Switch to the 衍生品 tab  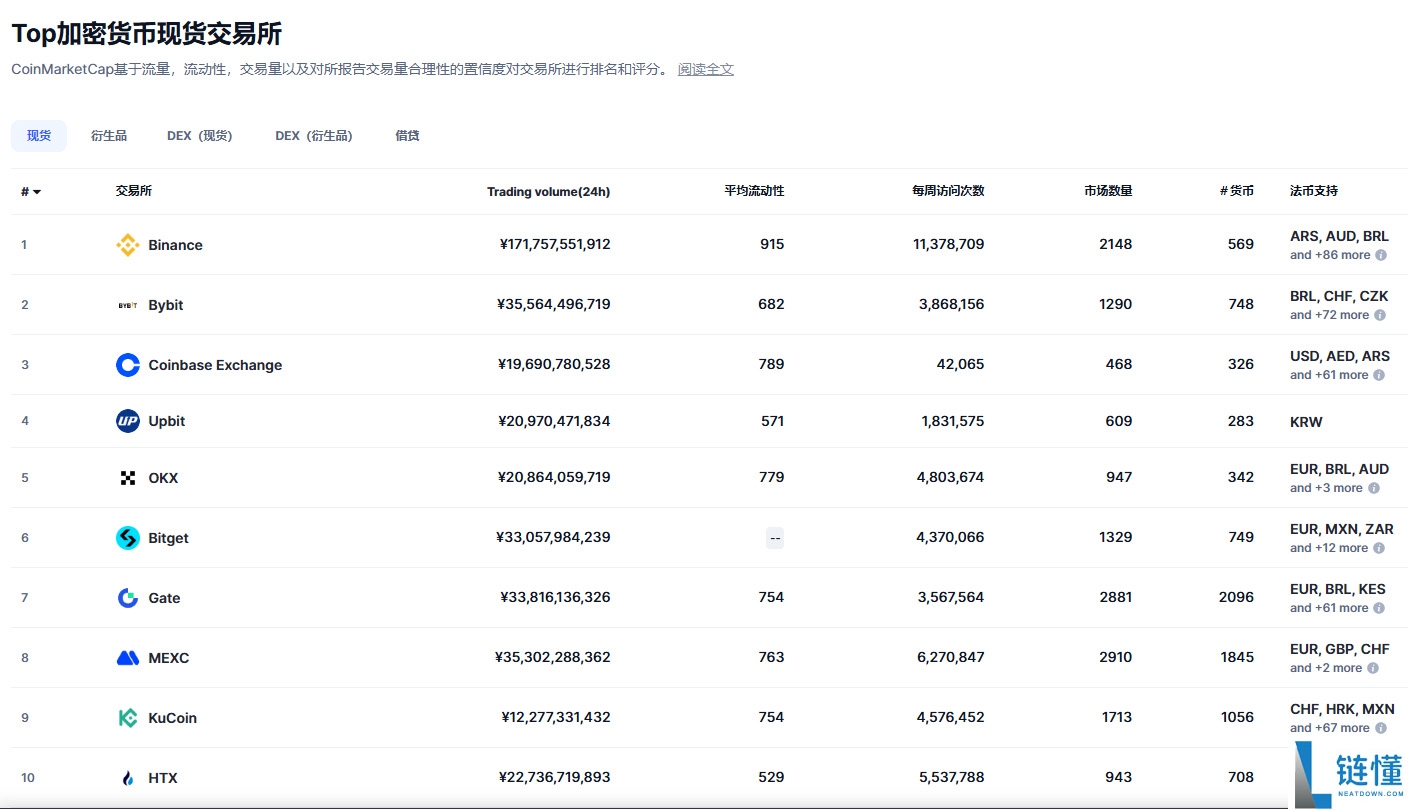(109, 136)
